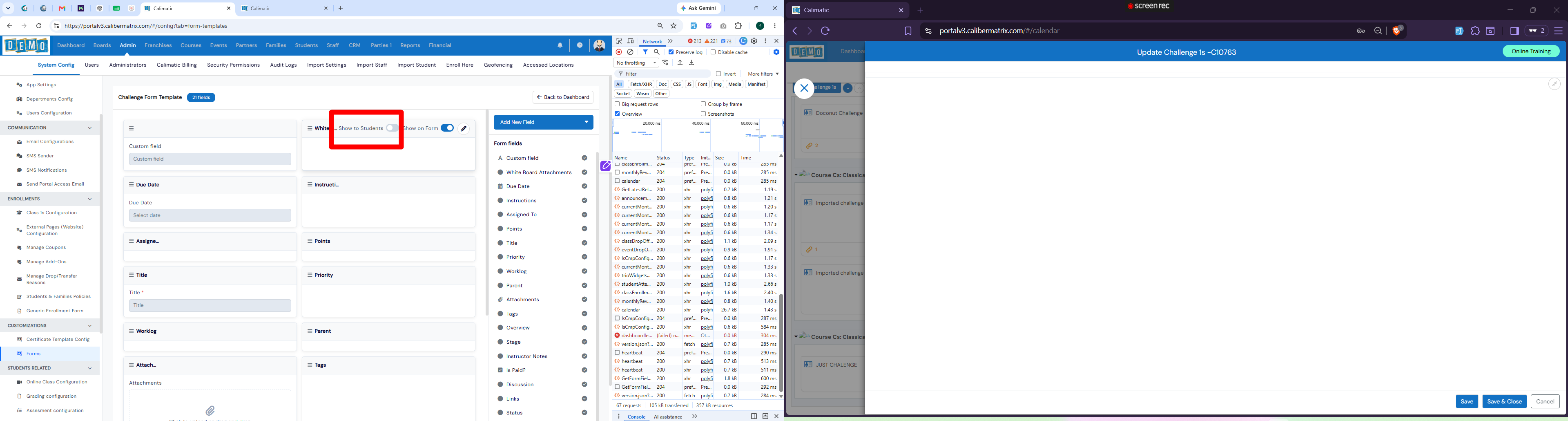Click the pencil edit icon beside Show on Form
This screenshot has width=1568, height=421.
pyautogui.click(x=464, y=128)
